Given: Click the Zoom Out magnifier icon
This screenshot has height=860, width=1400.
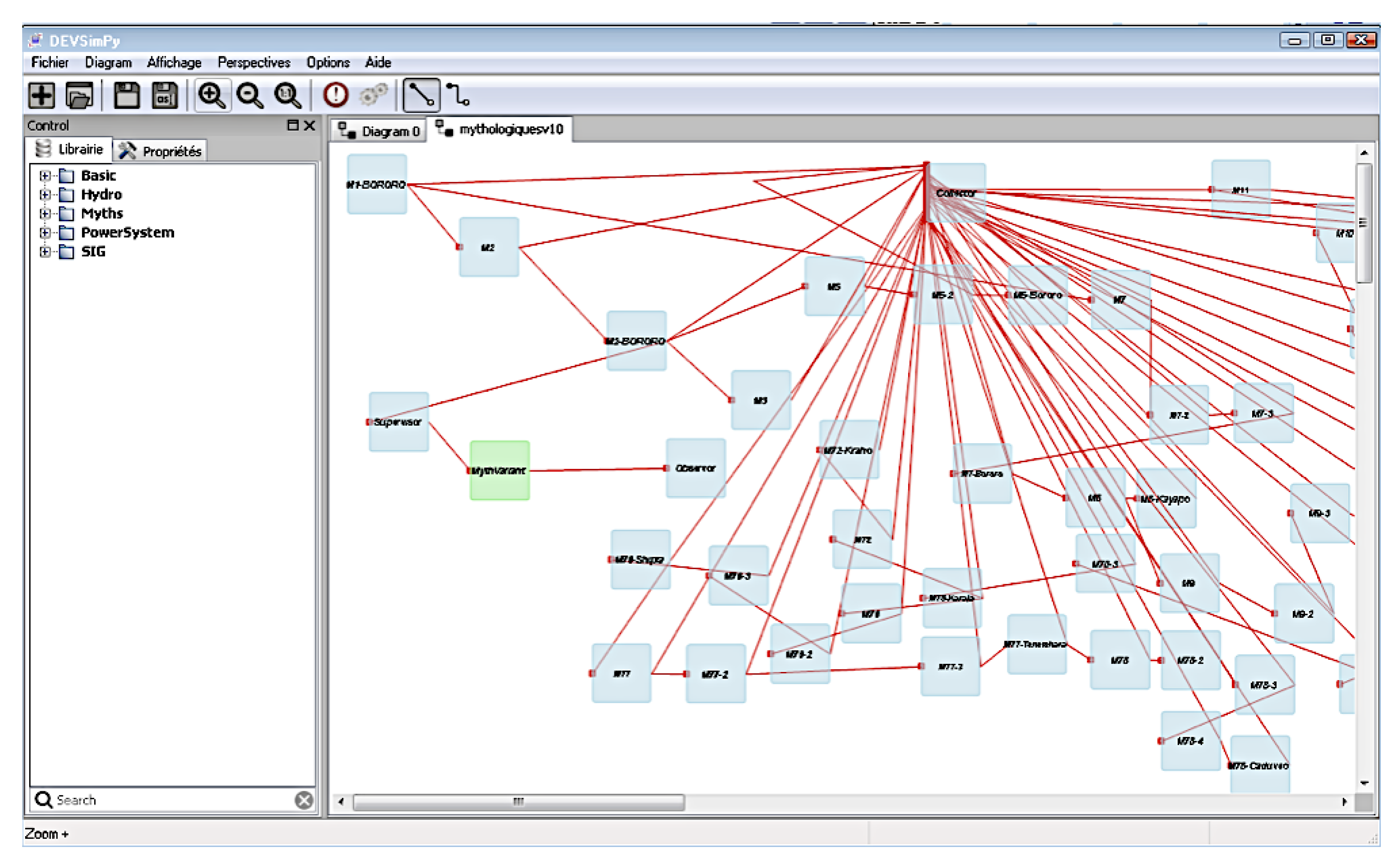Looking at the screenshot, I should 250,95.
